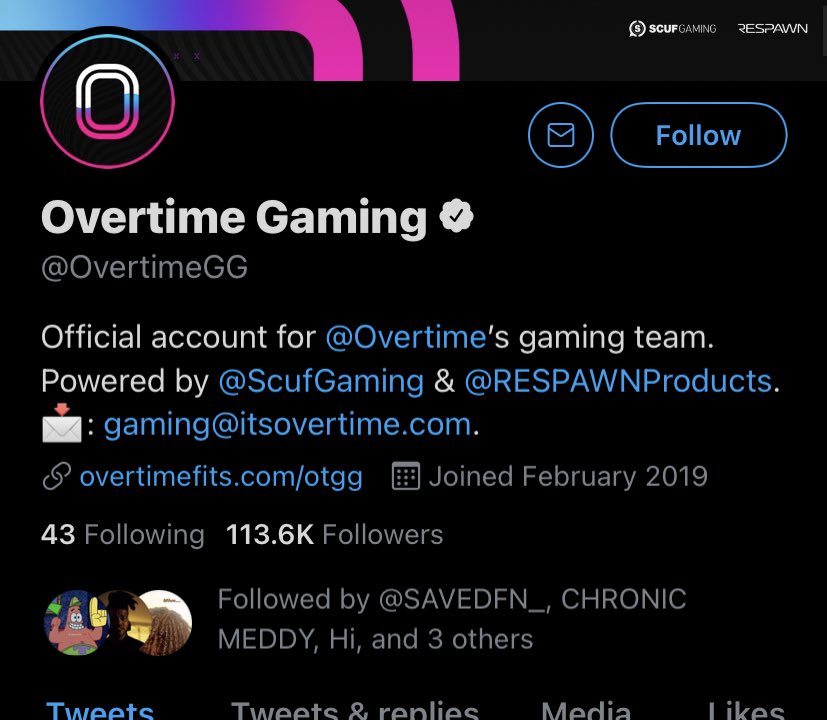Screen dimensions: 827x720
Task: View the 113.6K Followers list
Action: click(334, 534)
